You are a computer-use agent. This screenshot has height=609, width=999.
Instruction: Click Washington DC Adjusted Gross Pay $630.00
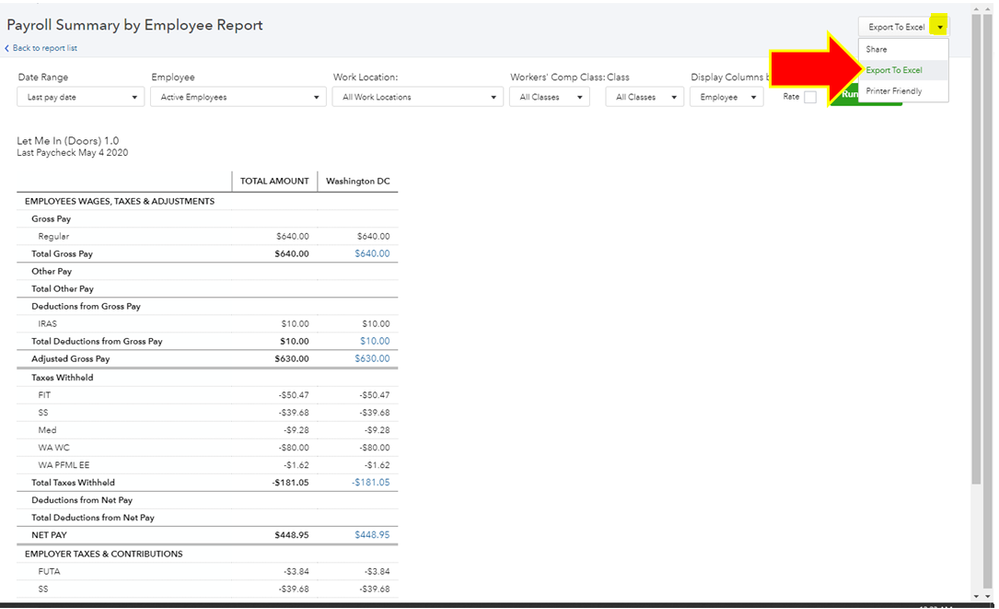coord(372,359)
